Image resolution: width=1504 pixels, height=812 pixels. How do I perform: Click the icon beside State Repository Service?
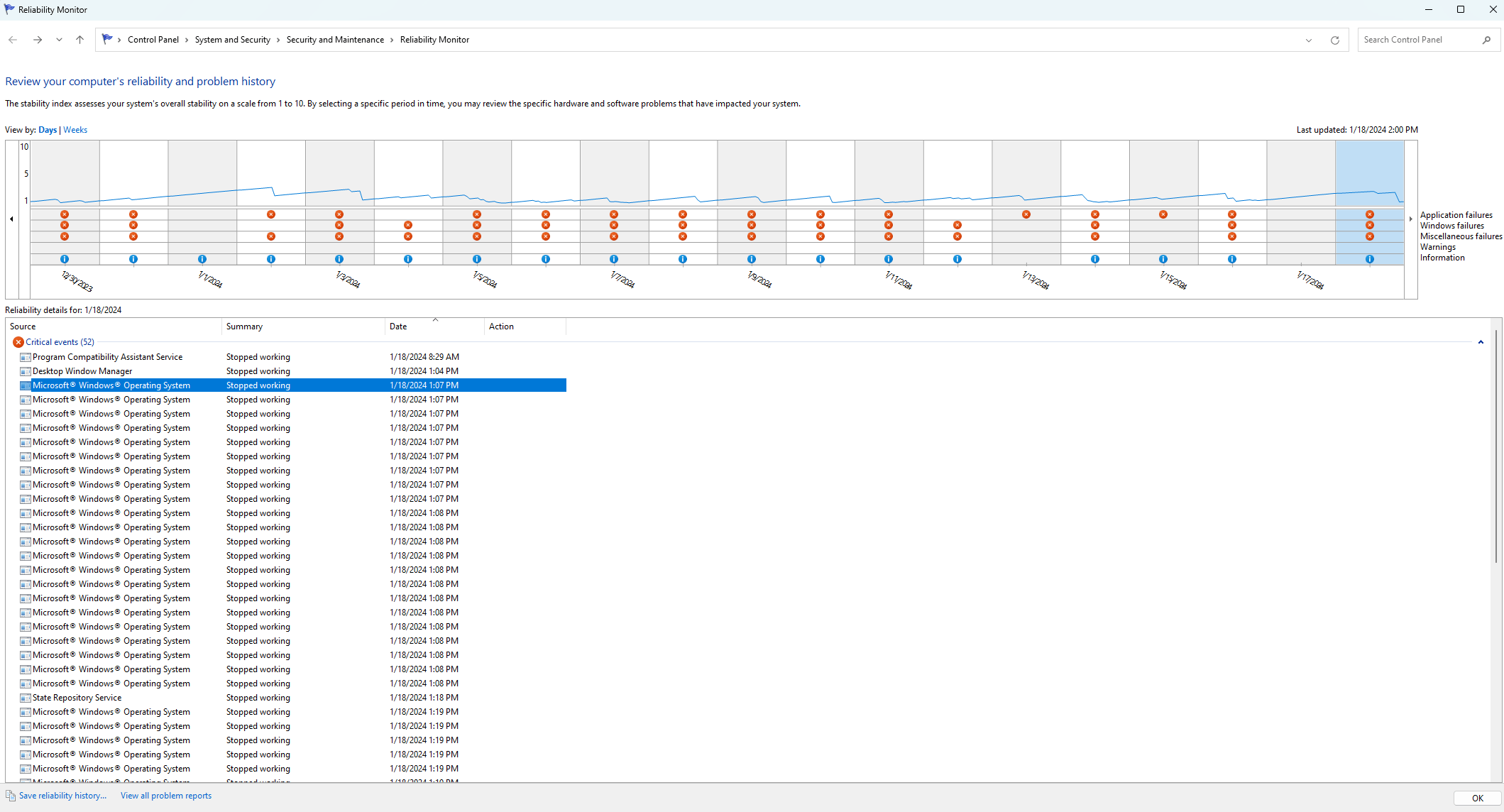(x=26, y=698)
